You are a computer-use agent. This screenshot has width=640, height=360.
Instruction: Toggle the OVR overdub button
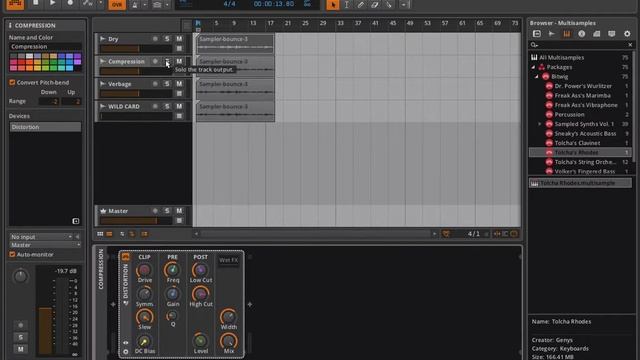click(x=117, y=4)
